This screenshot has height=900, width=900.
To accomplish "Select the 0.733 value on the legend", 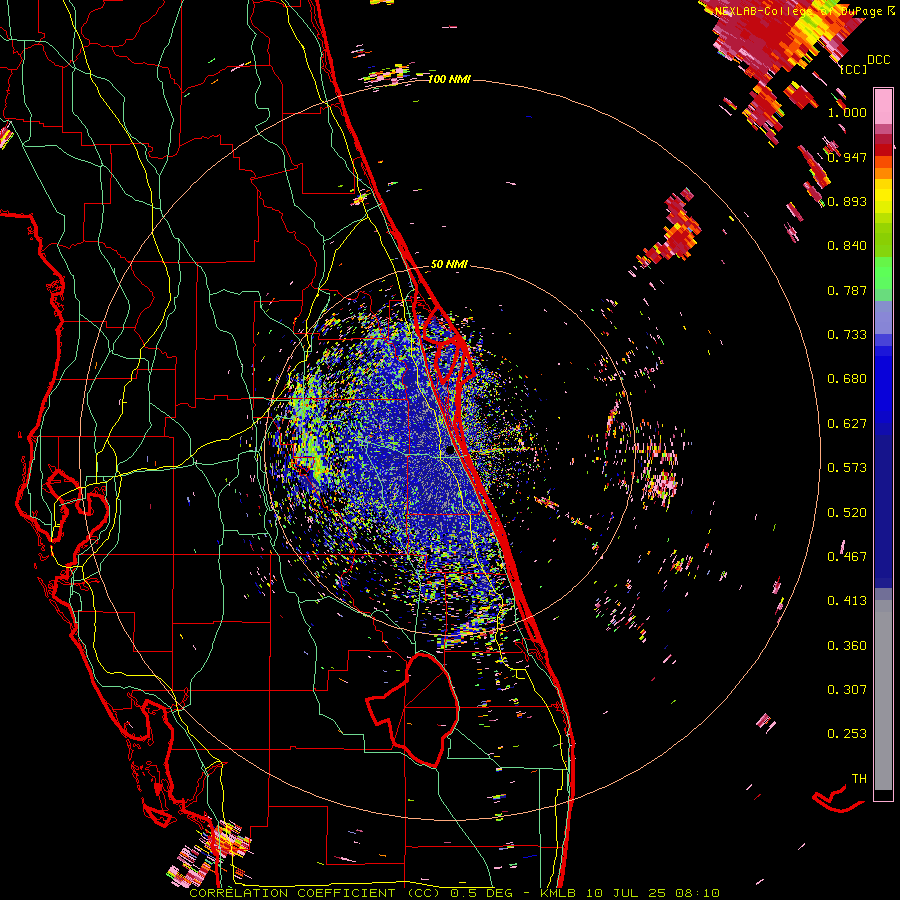I will pos(847,335).
